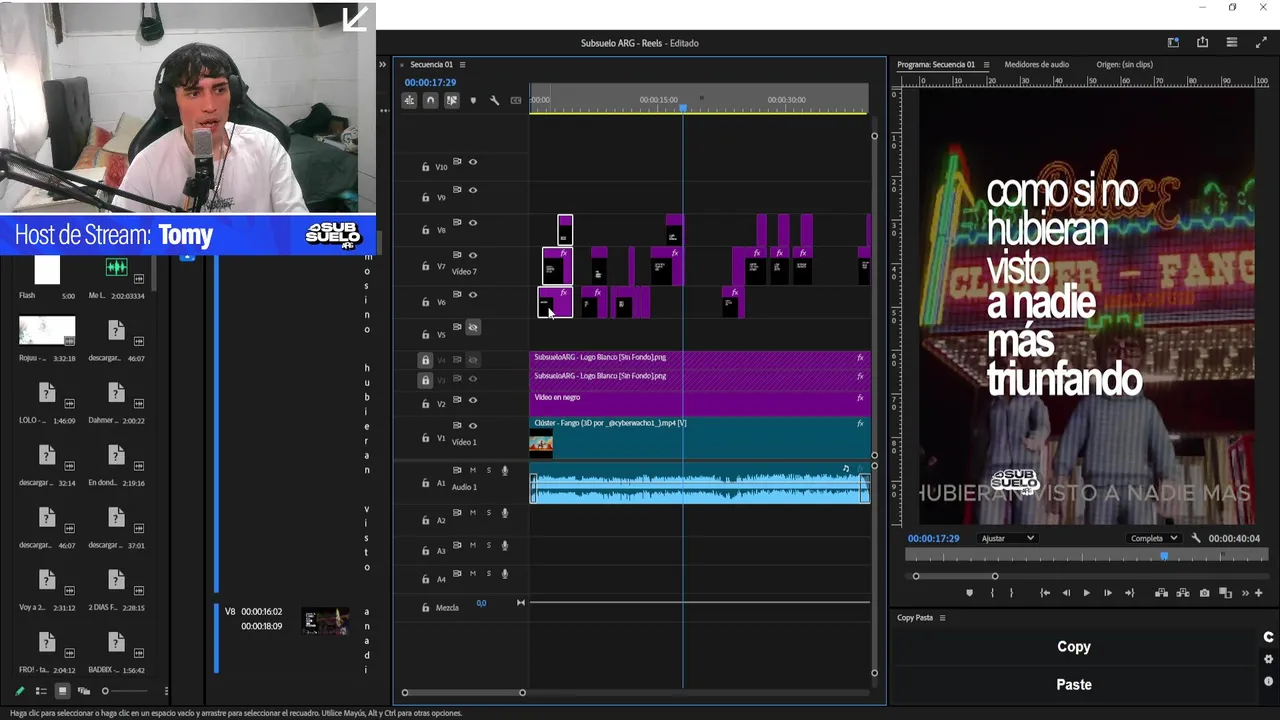The width and height of the screenshot is (1280, 720).
Task: Lock track V6
Action: (x=425, y=302)
